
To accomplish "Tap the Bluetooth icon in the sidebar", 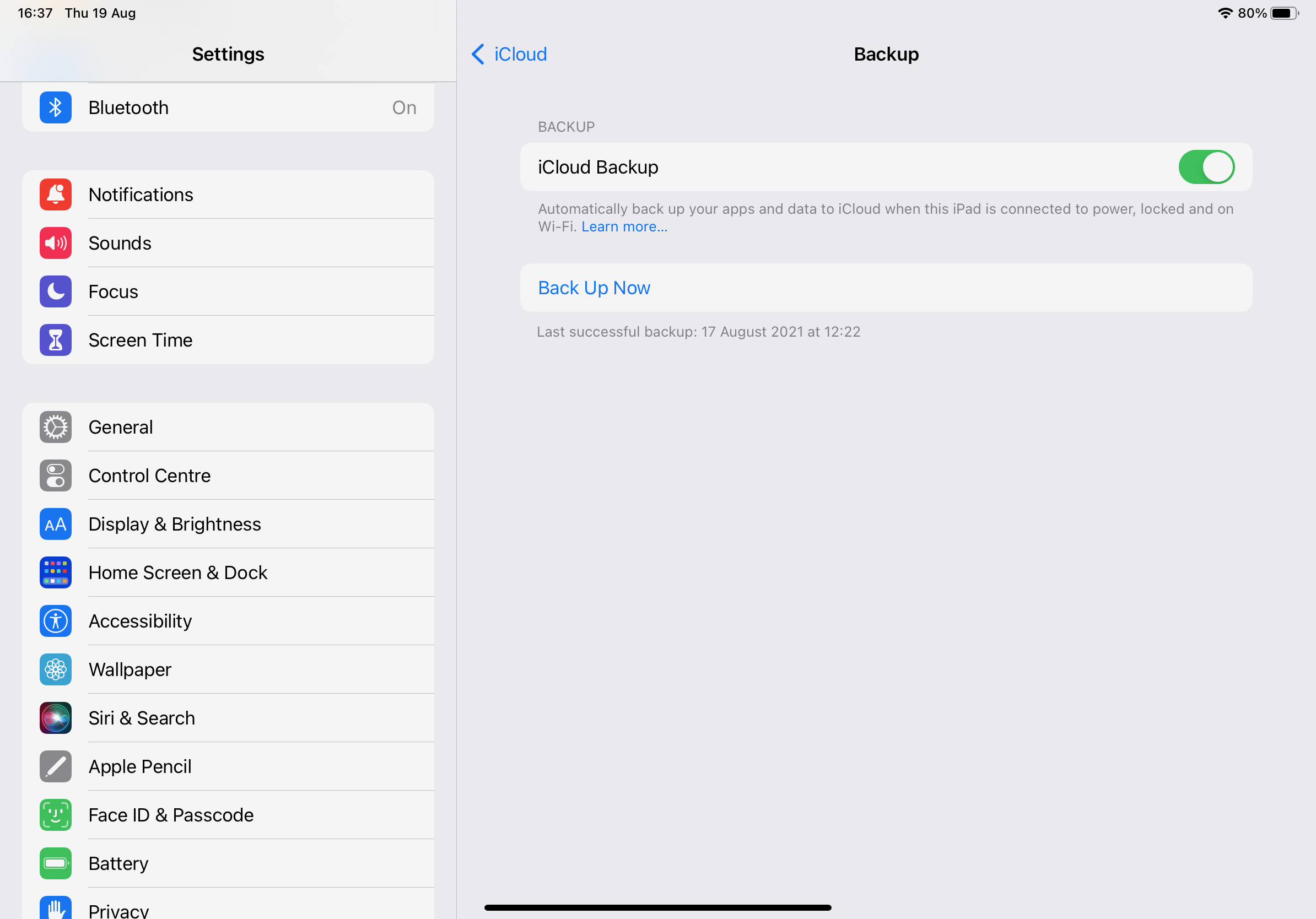I will point(56,107).
